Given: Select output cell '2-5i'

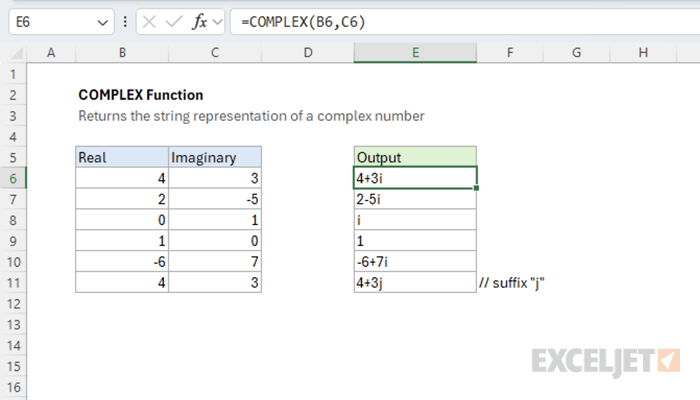Looking at the screenshot, I should pos(415,199).
